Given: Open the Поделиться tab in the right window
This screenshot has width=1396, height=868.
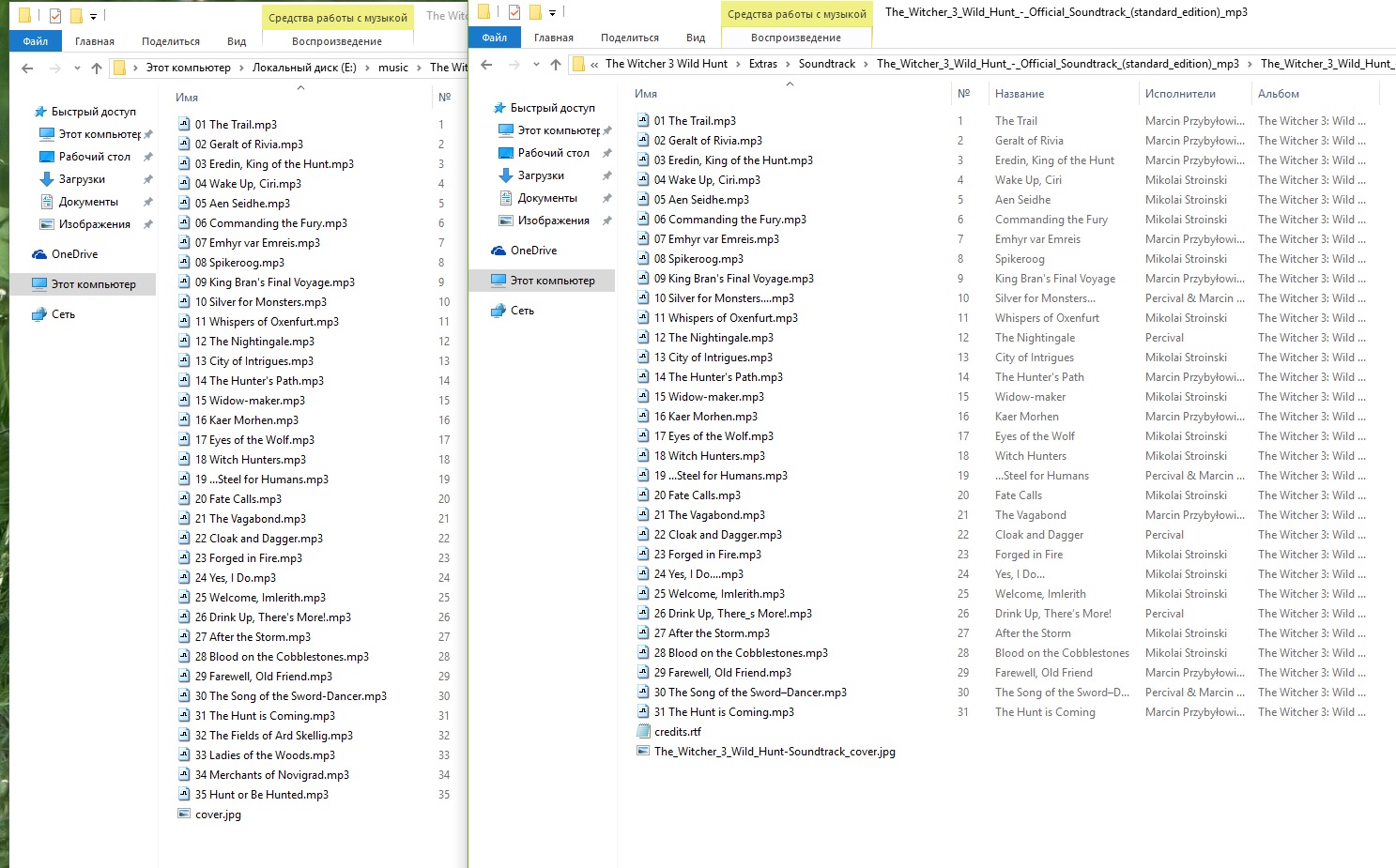Looking at the screenshot, I should tap(630, 38).
